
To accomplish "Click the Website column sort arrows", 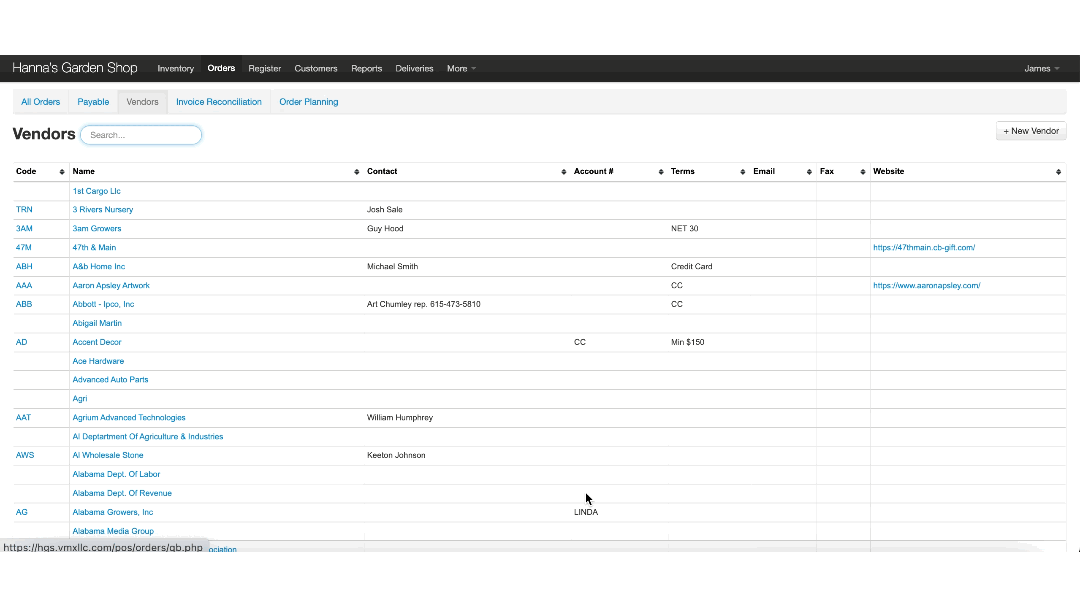I will (x=1059, y=172).
